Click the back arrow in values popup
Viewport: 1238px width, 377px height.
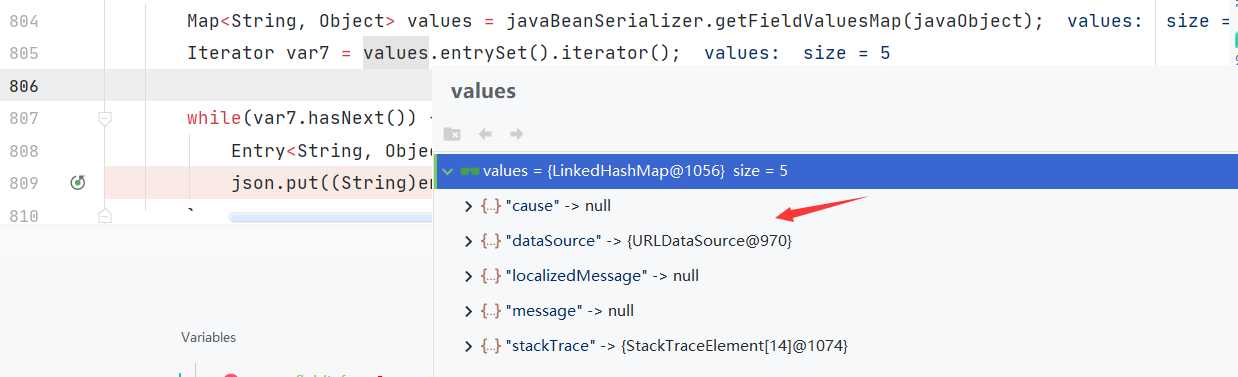(485, 134)
